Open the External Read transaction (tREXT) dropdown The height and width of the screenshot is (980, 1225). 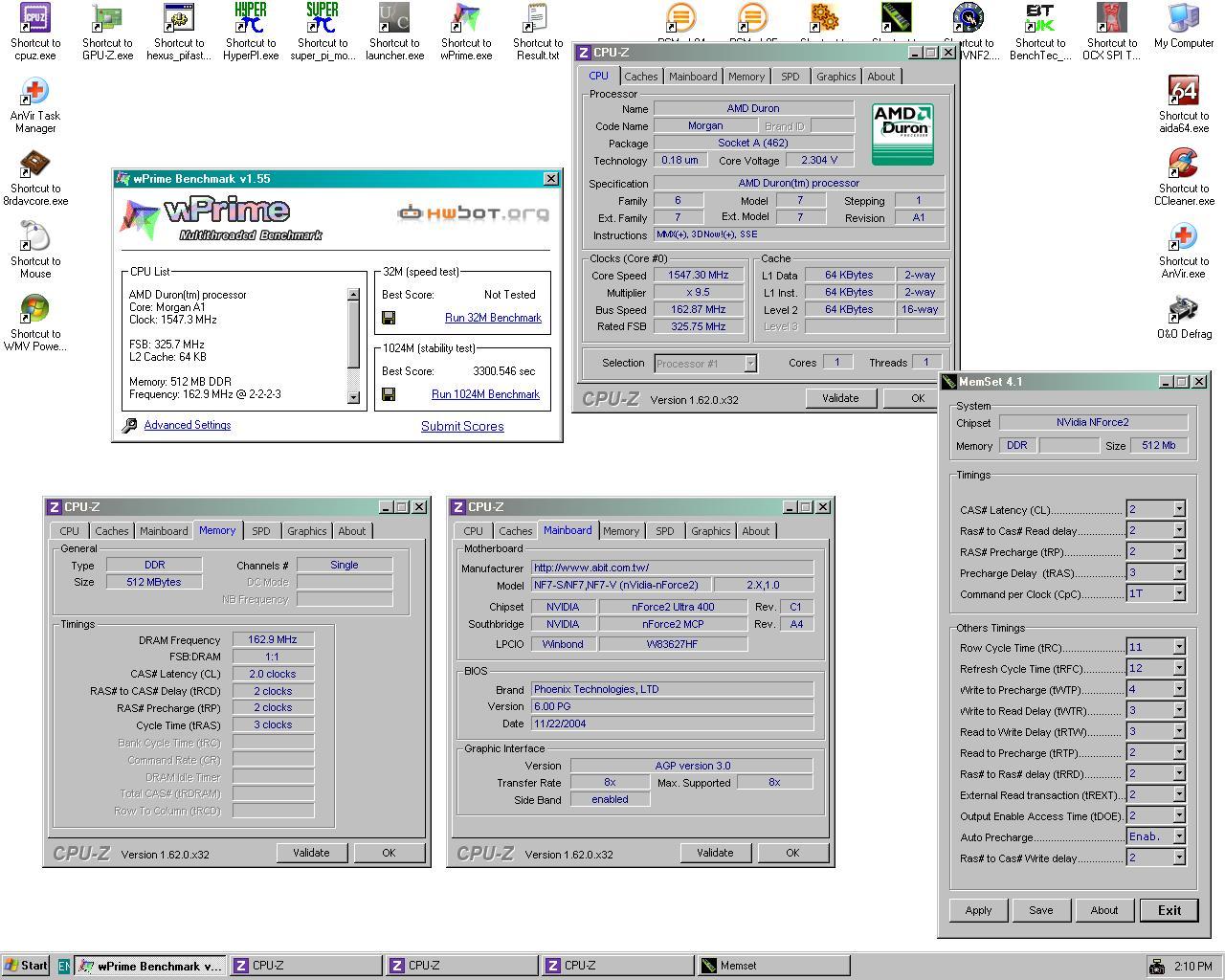point(1179,794)
